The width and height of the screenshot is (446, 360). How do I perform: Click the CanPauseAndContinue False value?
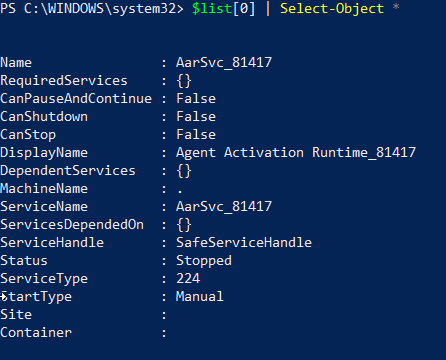[x=196, y=99]
